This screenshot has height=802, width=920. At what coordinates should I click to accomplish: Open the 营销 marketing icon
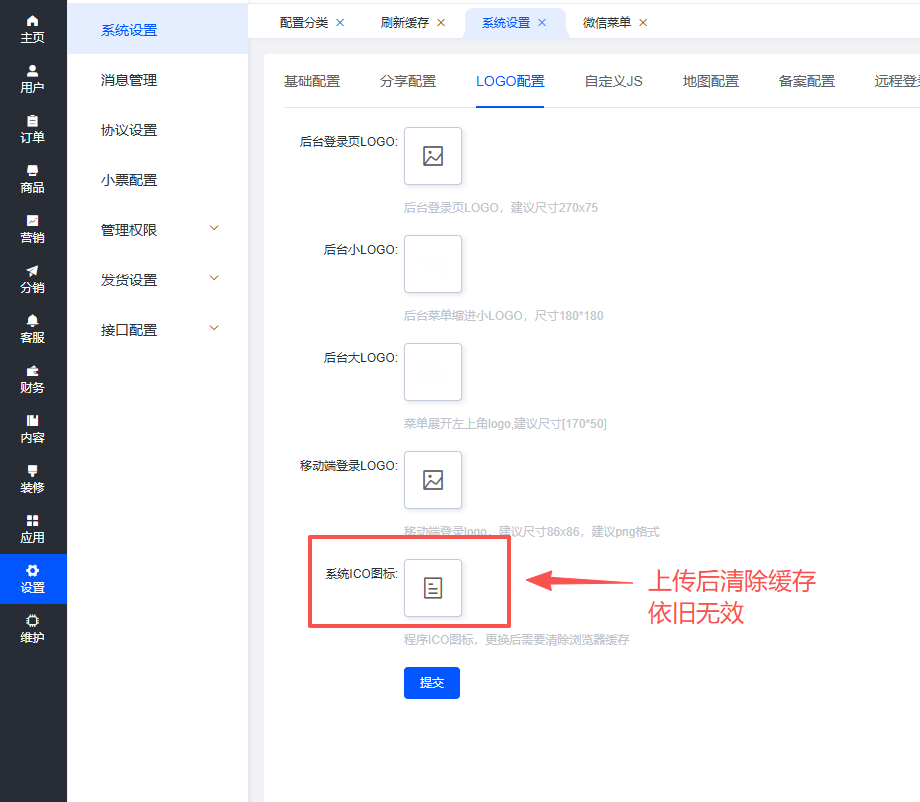(33, 221)
